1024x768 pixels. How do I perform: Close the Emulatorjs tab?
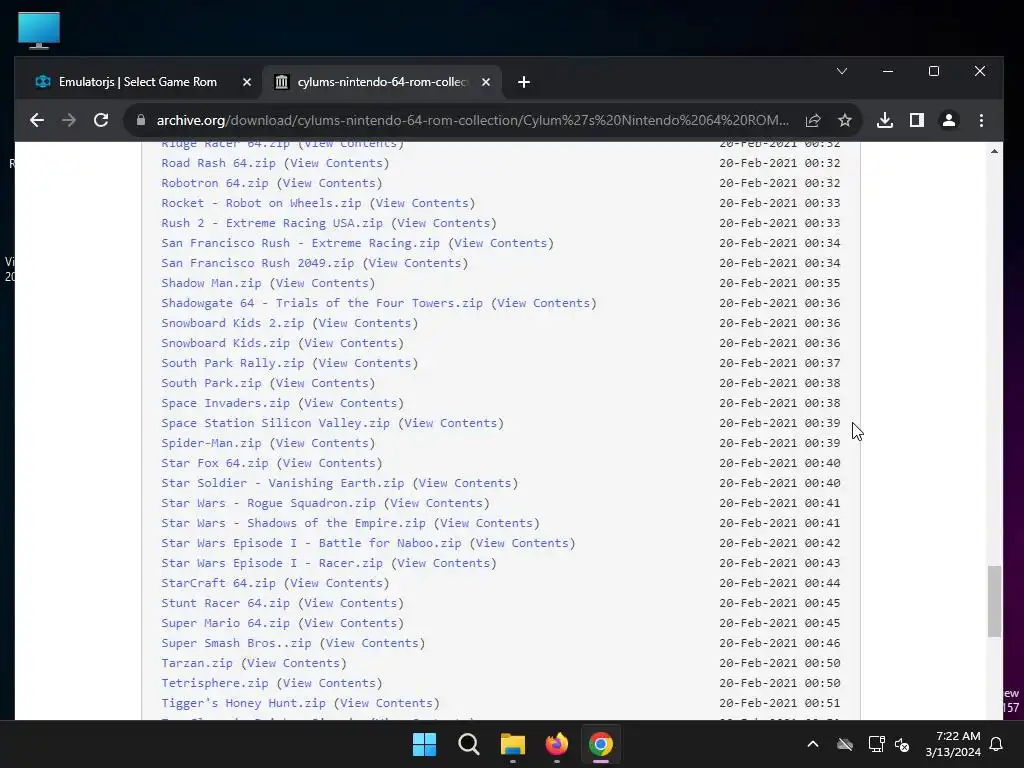pos(247,82)
